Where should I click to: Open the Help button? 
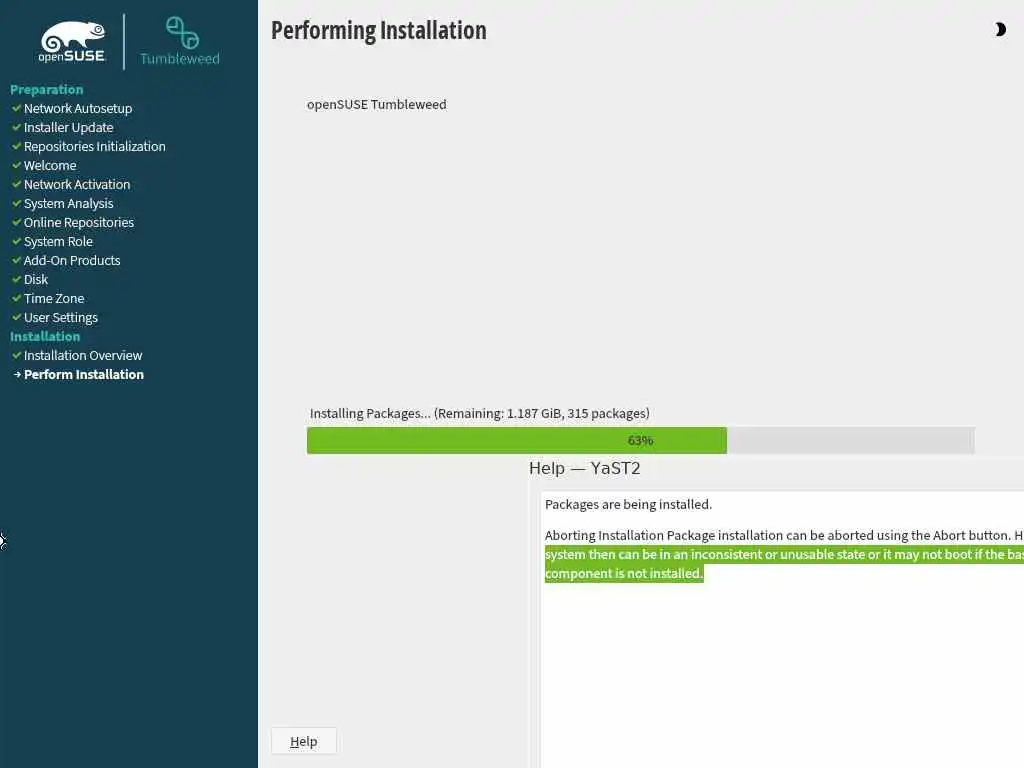click(x=304, y=741)
